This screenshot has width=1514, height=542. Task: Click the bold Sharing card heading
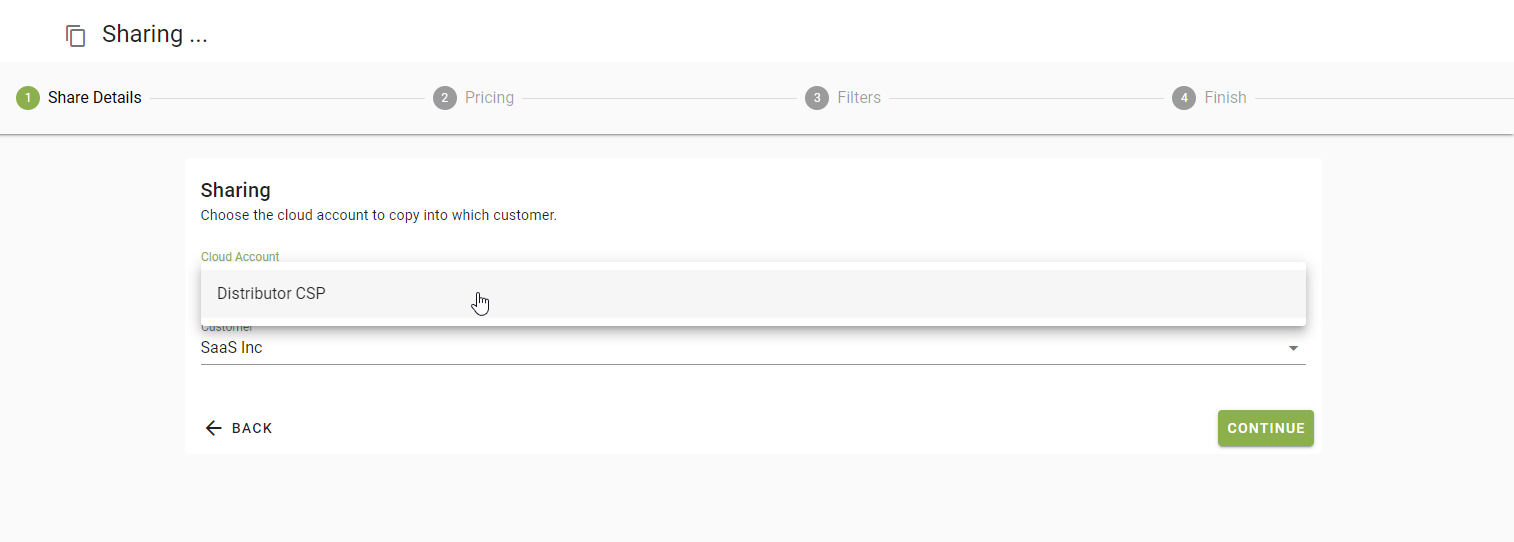pyautogui.click(x=236, y=190)
